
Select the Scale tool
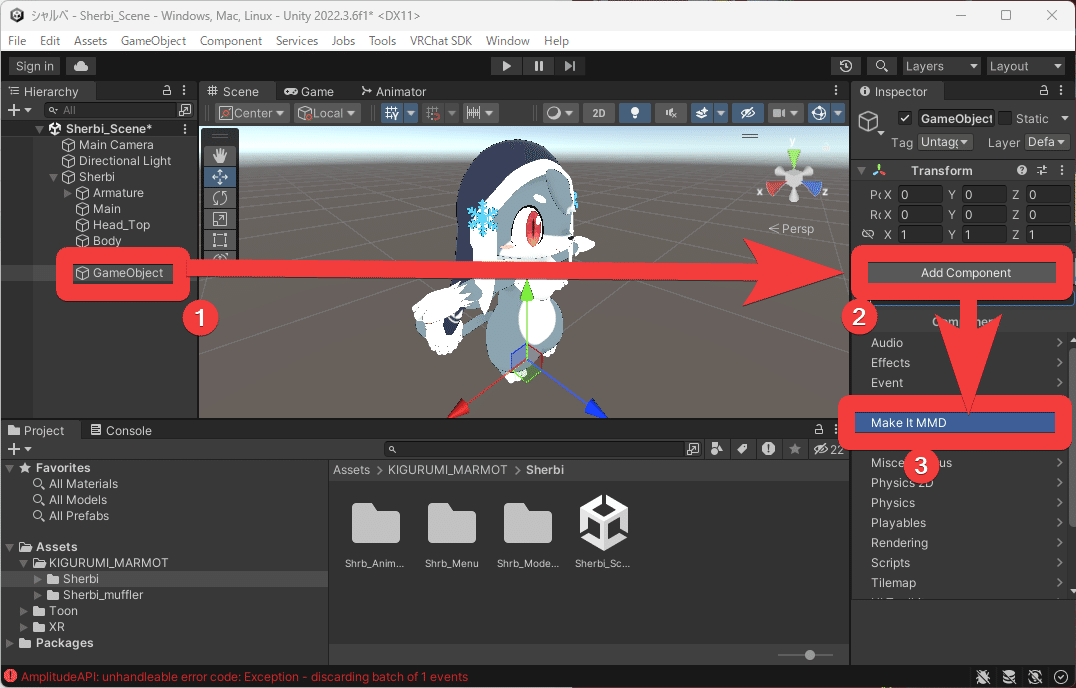point(220,220)
